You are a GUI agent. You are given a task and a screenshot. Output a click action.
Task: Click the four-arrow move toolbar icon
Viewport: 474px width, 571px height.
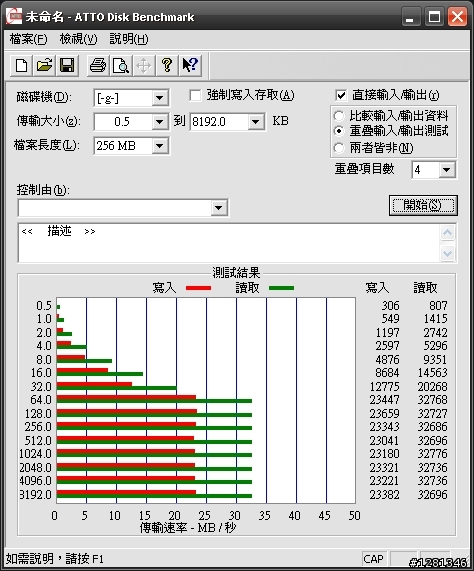pos(144,66)
